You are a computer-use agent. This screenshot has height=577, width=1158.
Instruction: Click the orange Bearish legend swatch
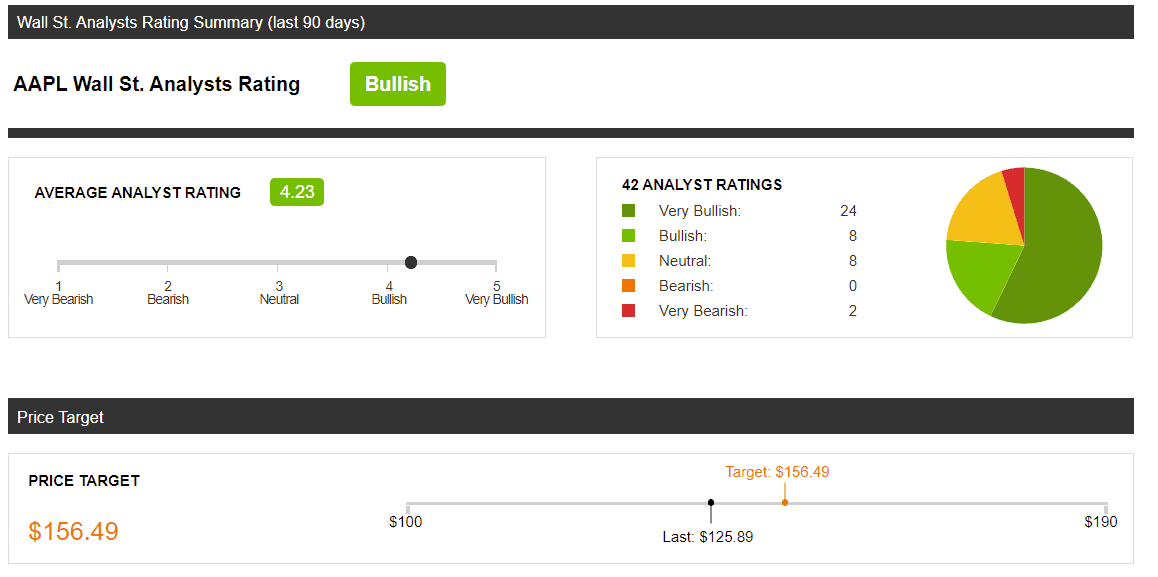(x=628, y=286)
